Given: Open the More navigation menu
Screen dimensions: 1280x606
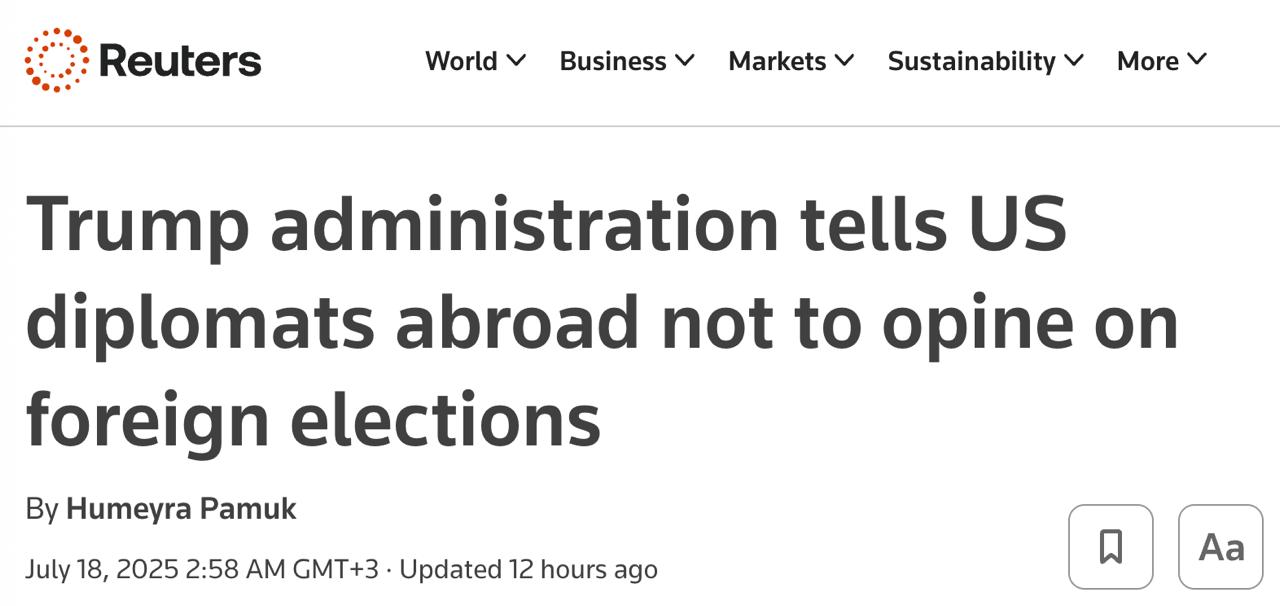Looking at the screenshot, I should coord(1147,61).
